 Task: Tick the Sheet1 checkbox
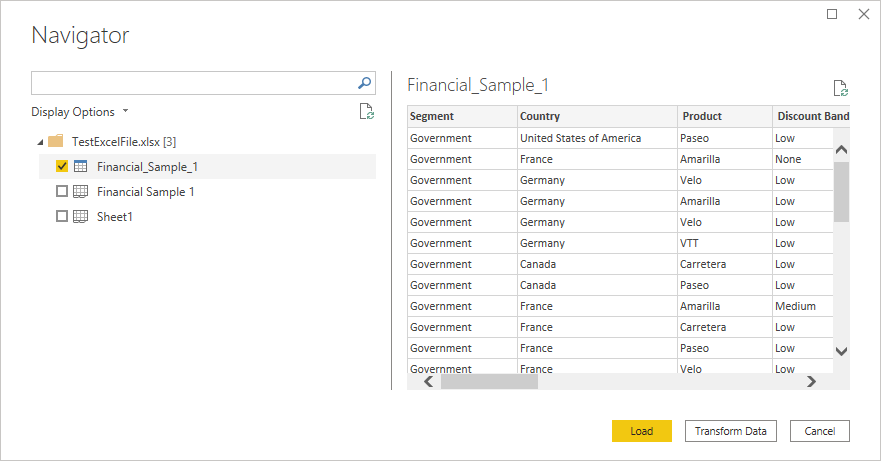62,216
